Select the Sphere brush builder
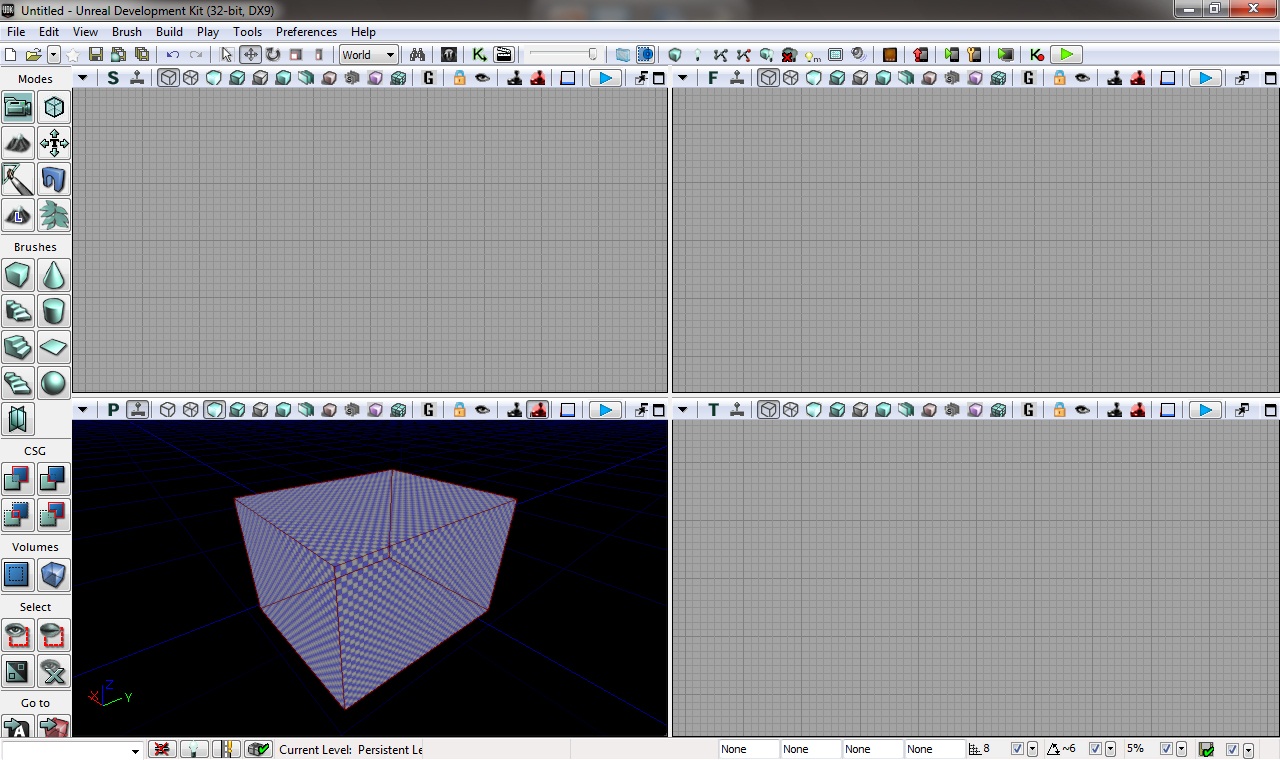 pyautogui.click(x=54, y=383)
